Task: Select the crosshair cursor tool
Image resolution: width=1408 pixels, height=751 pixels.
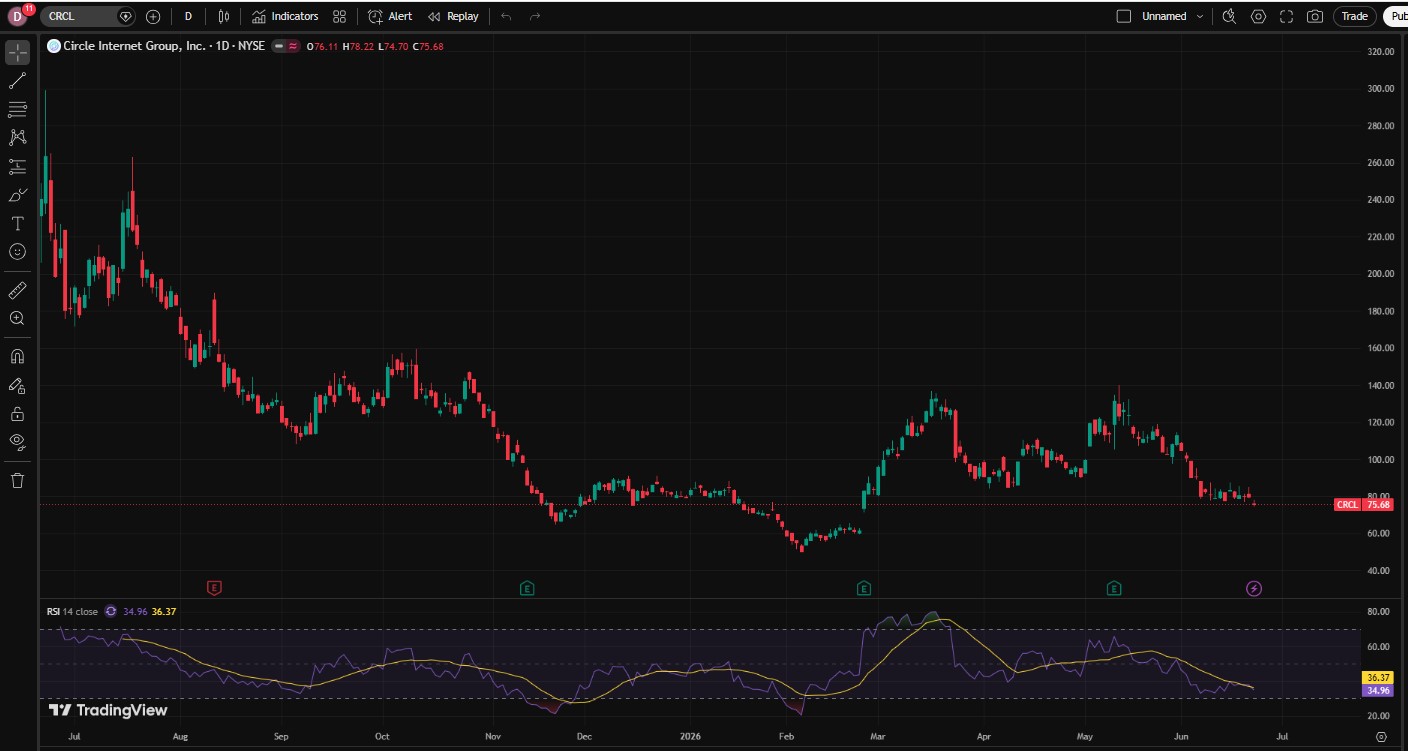Action: pyautogui.click(x=18, y=52)
